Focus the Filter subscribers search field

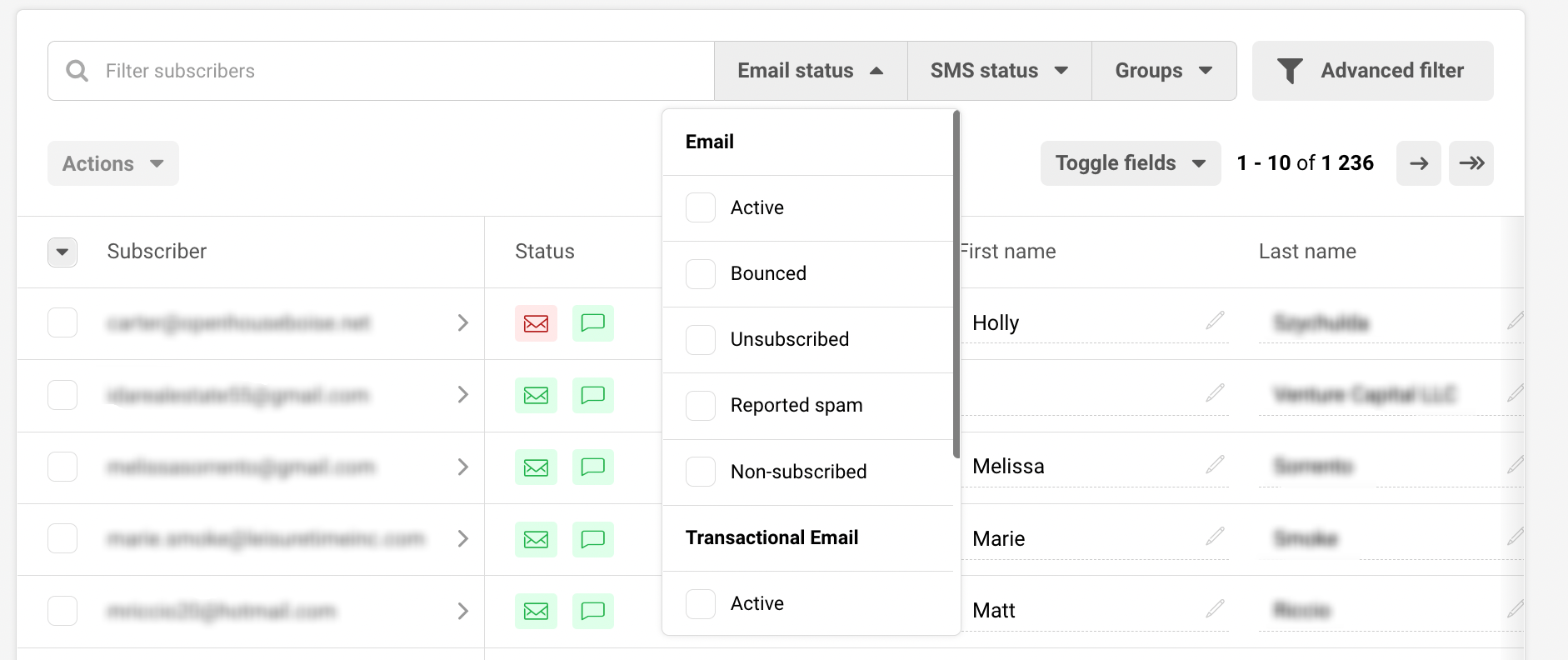point(400,71)
